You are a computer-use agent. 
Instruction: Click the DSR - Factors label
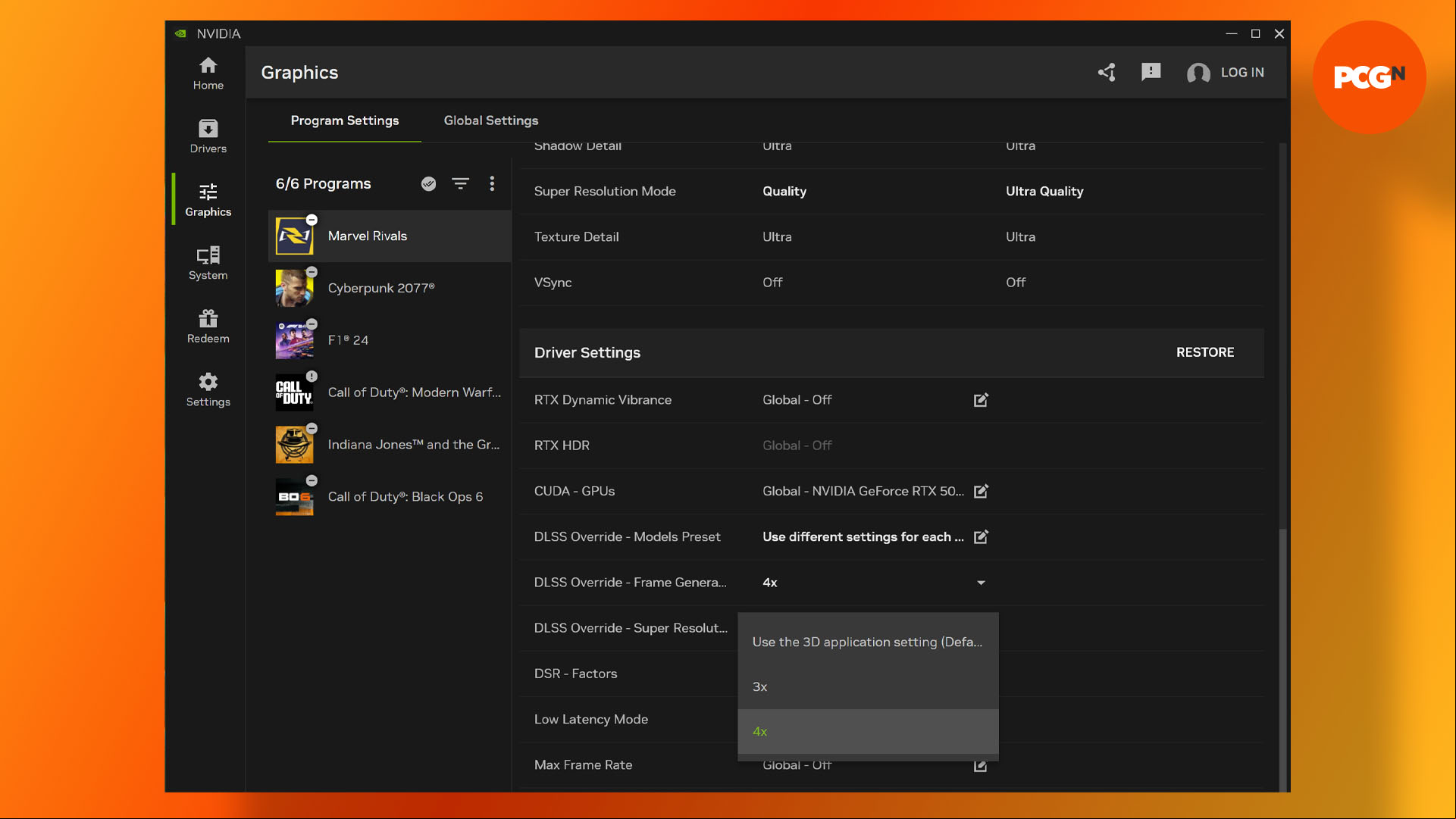(575, 674)
